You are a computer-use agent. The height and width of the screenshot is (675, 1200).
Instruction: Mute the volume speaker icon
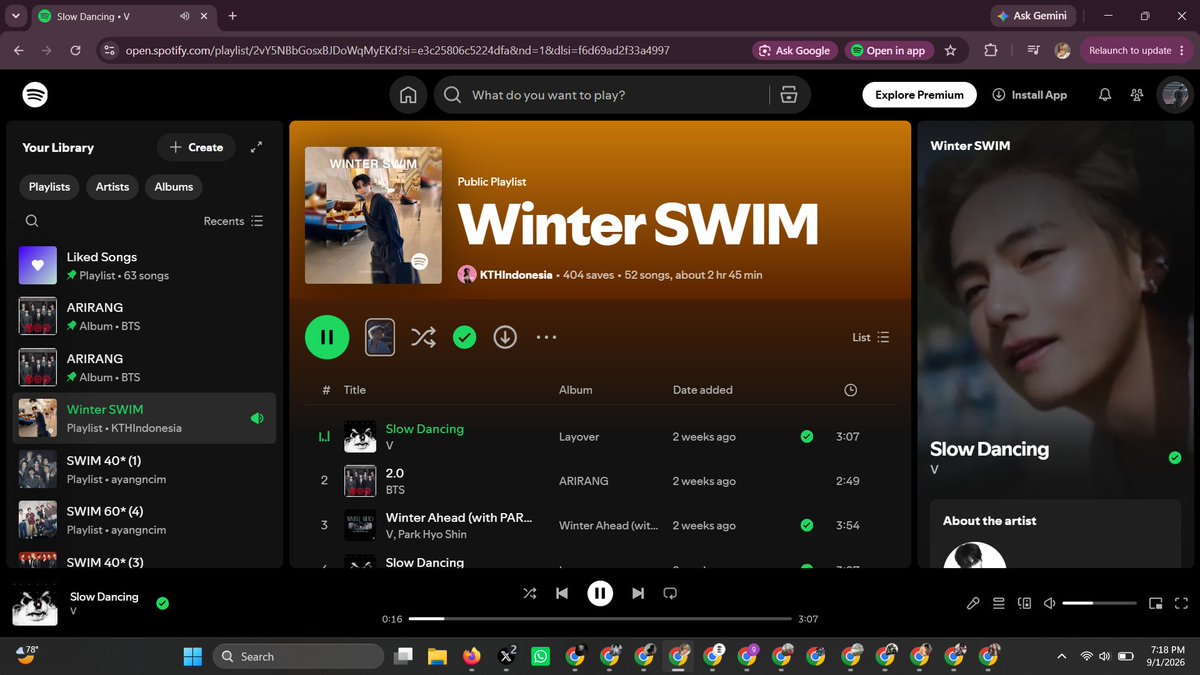click(1049, 603)
